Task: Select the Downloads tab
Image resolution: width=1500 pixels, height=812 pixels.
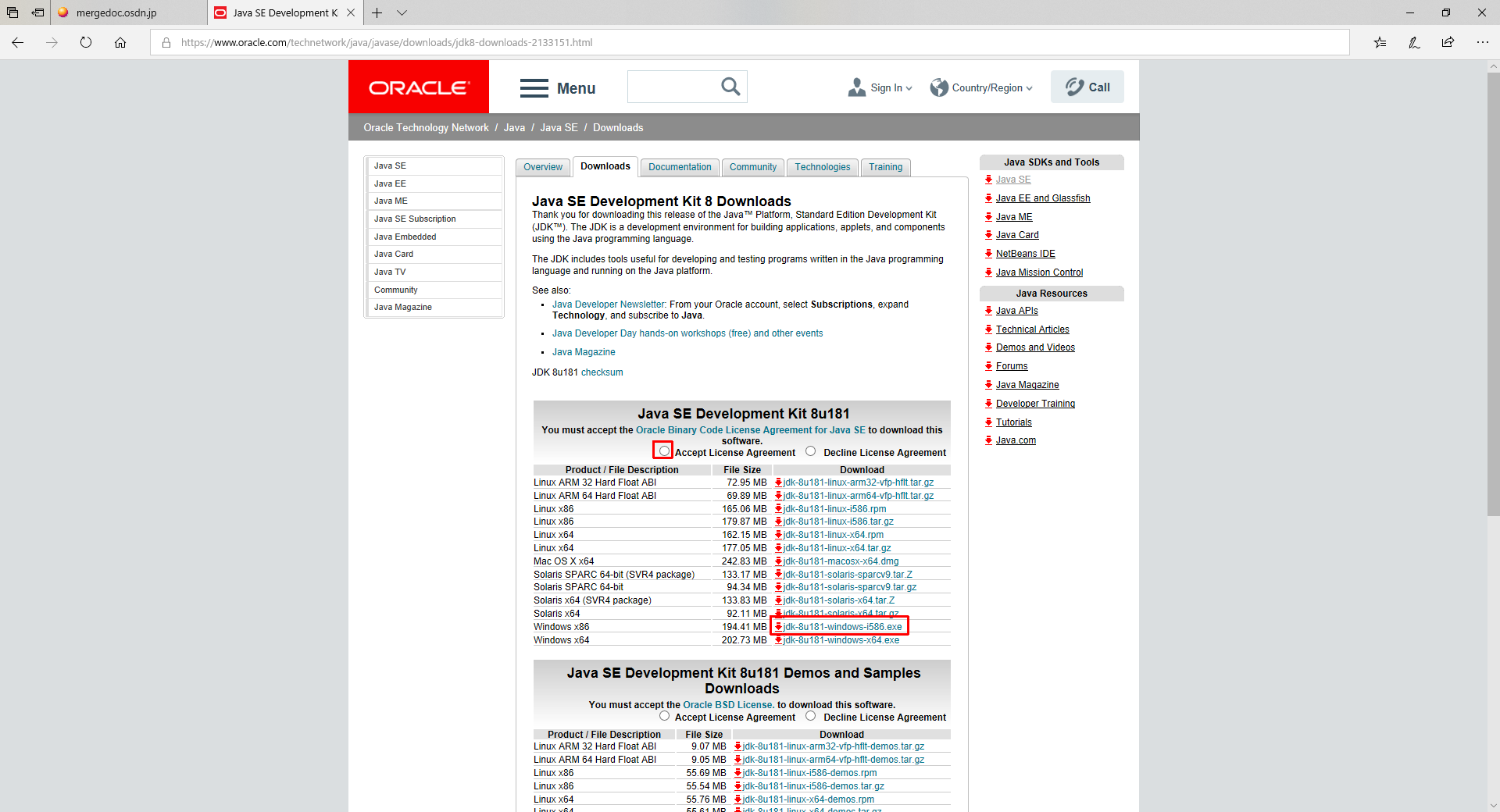Action: pyautogui.click(x=605, y=166)
